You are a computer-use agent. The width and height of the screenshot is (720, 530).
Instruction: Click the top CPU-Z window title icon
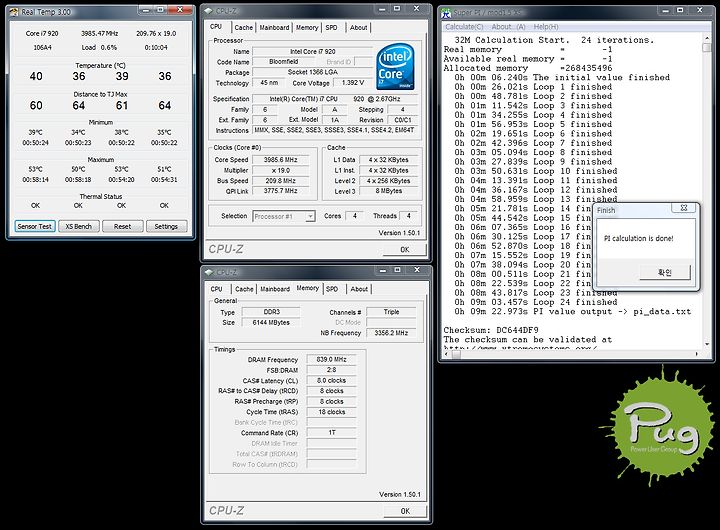point(208,11)
